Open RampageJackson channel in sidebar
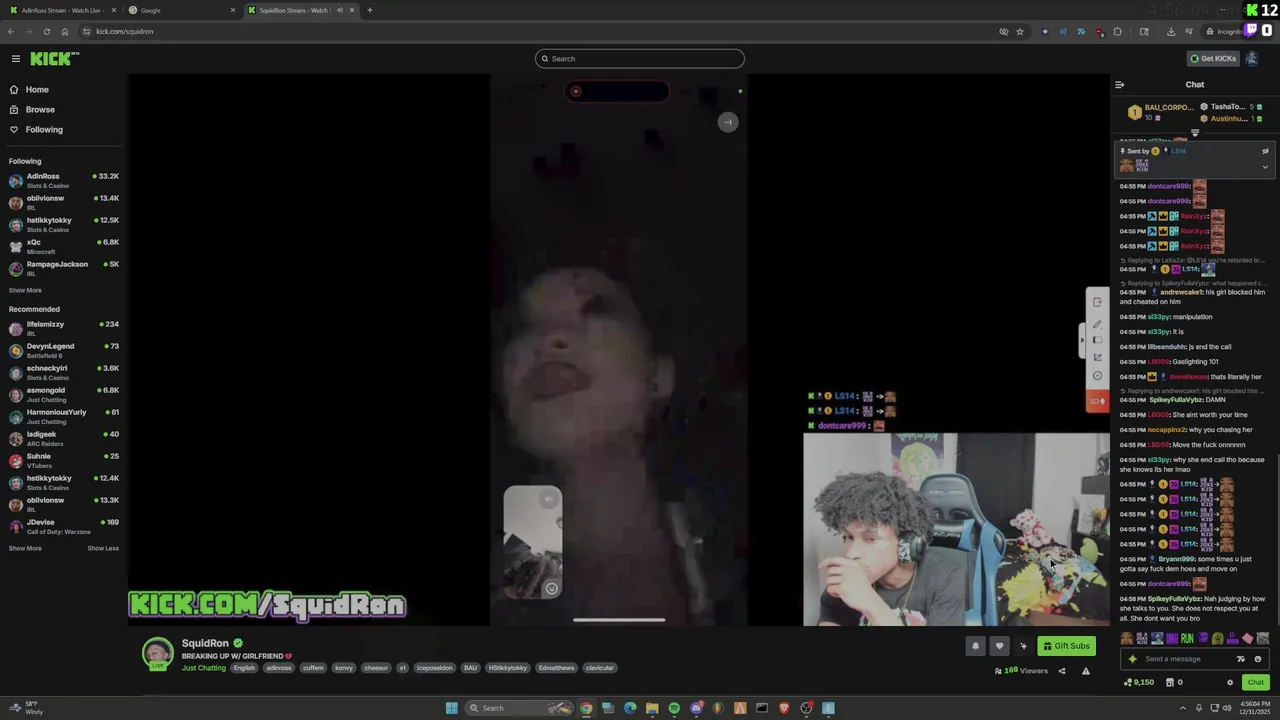Viewport: 1280px width, 720px height. tap(63, 268)
